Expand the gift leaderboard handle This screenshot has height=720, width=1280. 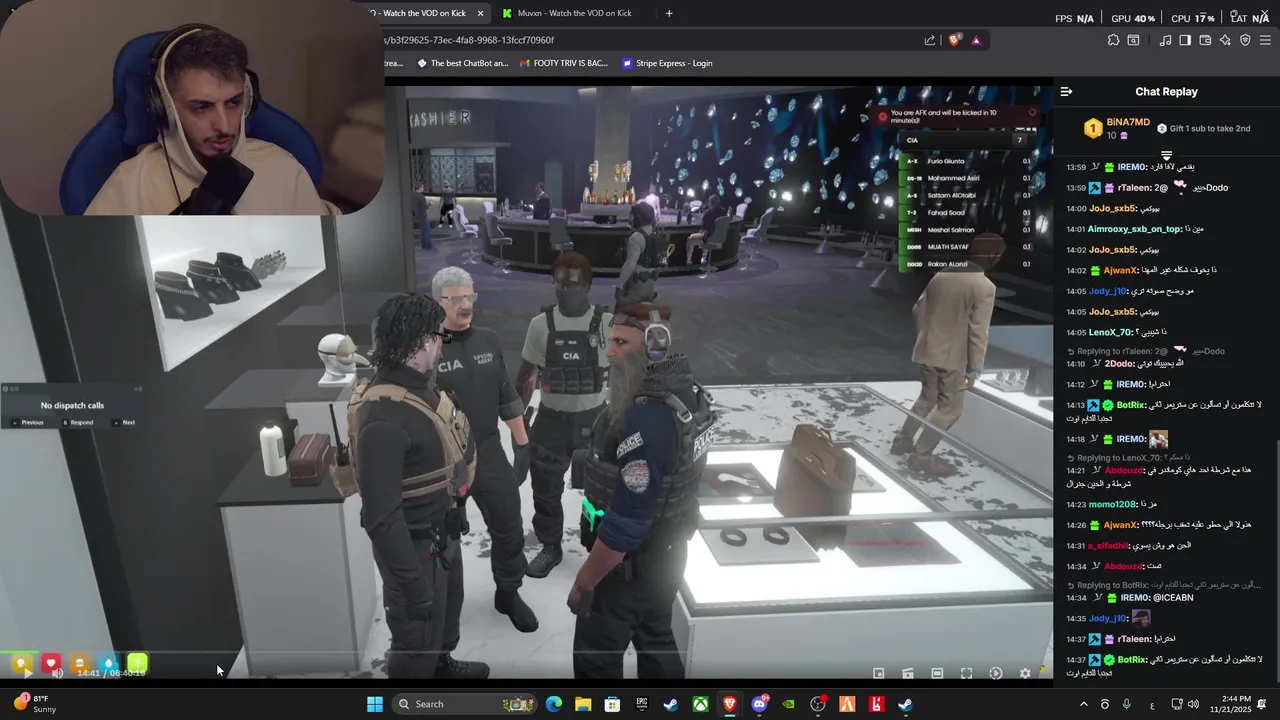coord(1166,155)
